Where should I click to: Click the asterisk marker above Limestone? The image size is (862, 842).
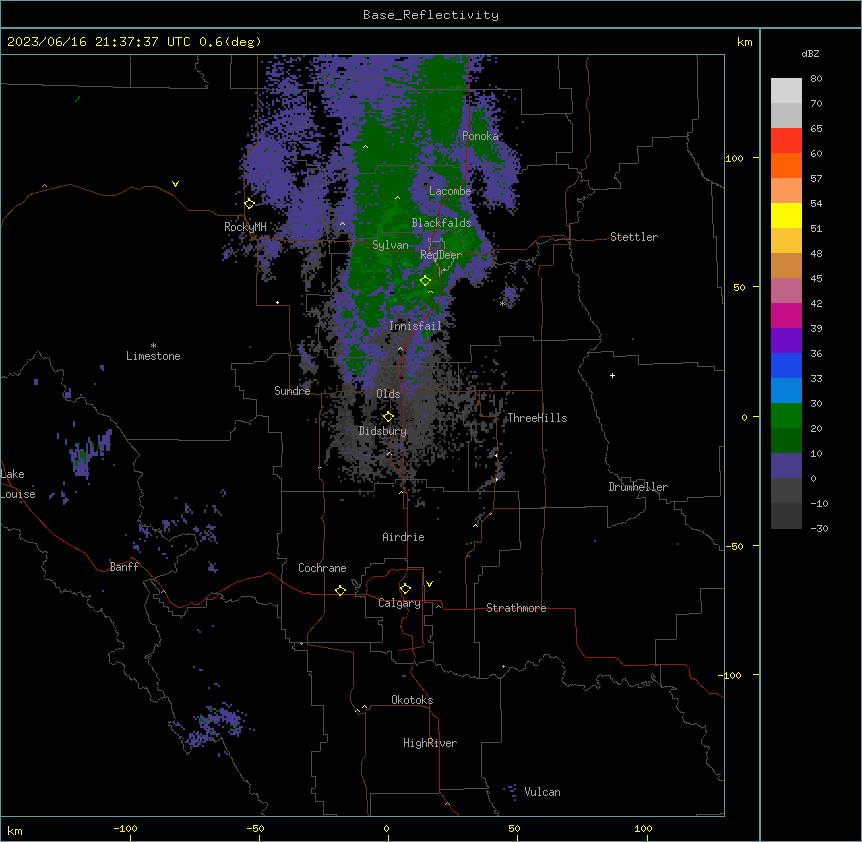(153, 346)
